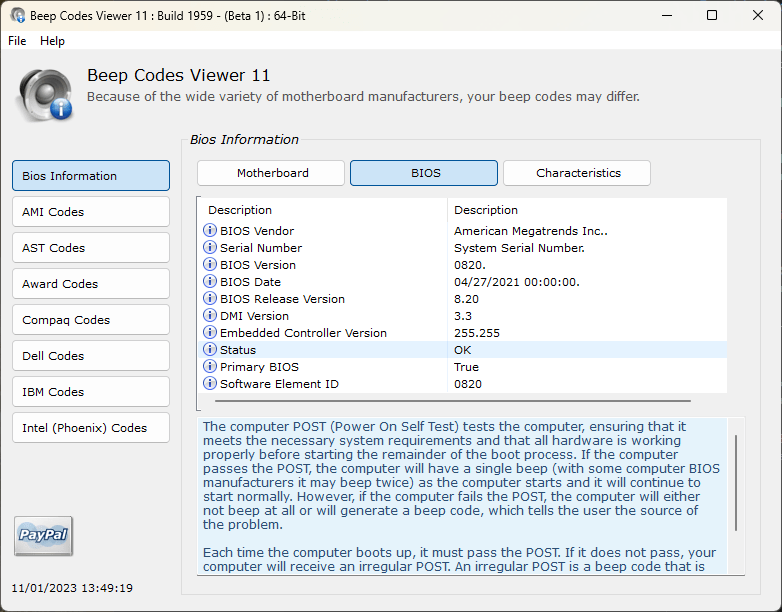Select the Status row label
Screen dimensions: 782x612
pyautogui.click(x=238, y=350)
